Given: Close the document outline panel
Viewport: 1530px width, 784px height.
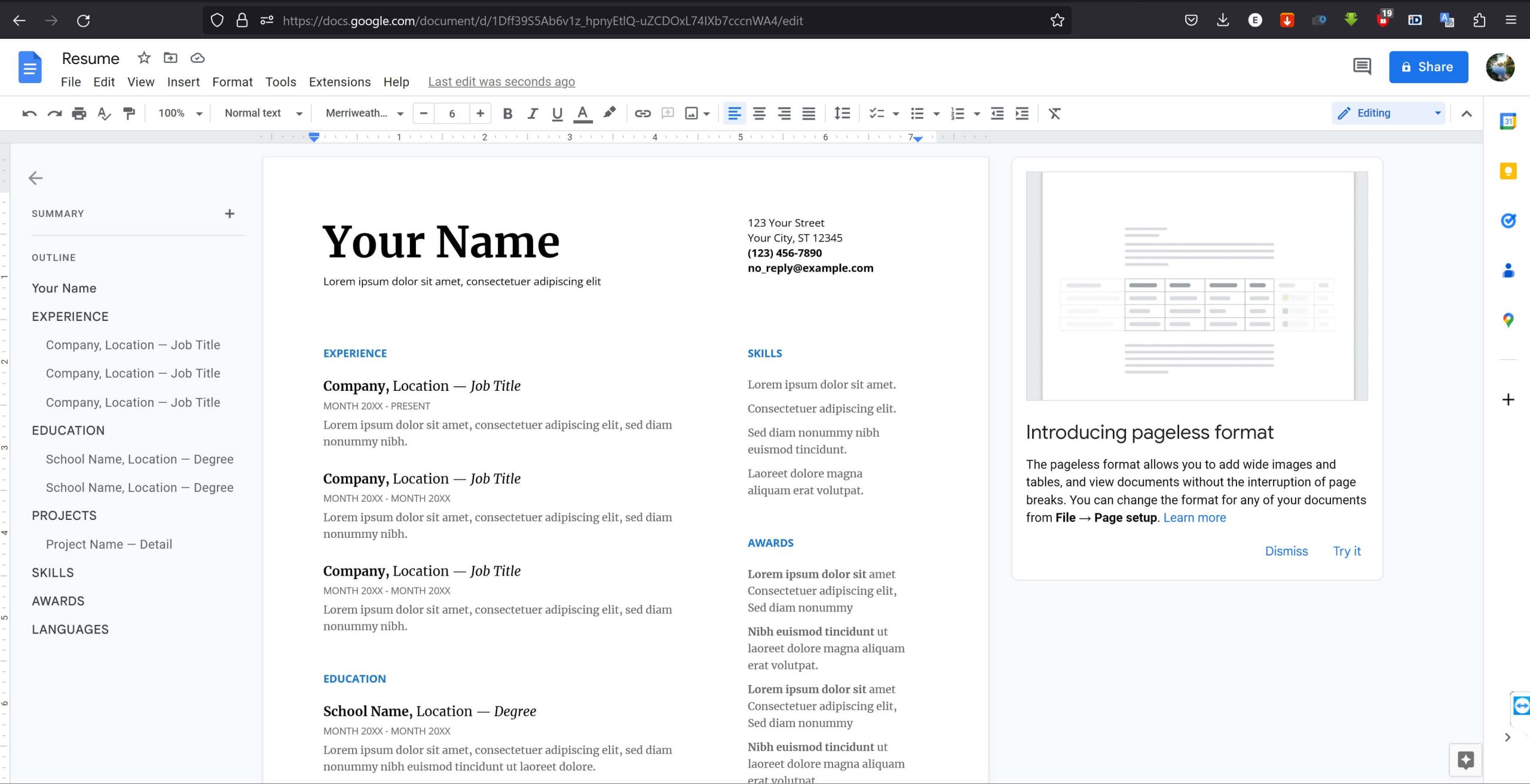Looking at the screenshot, I should click(x=36, y=178).
